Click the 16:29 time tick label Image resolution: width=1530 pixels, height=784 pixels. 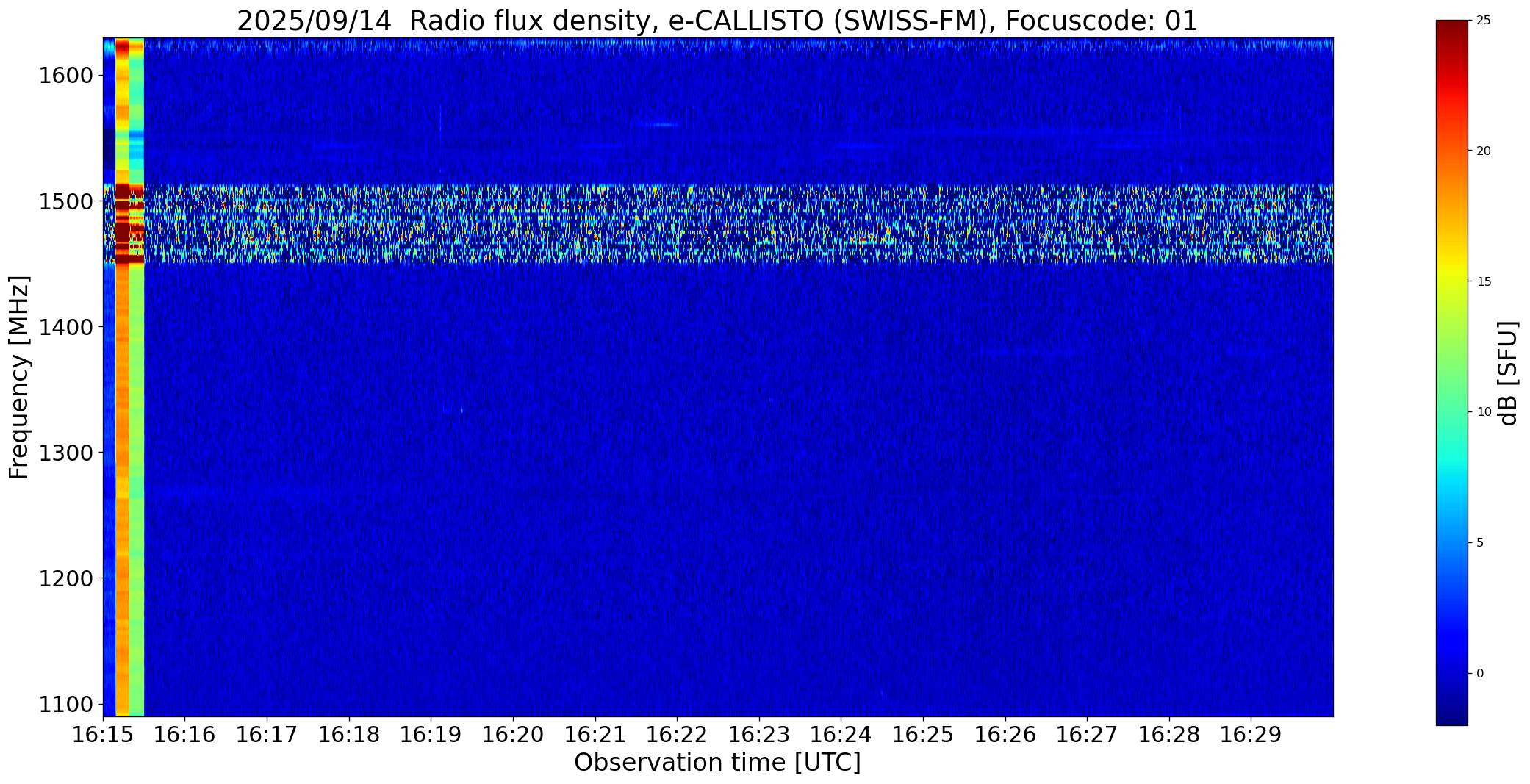point(1251,735)
